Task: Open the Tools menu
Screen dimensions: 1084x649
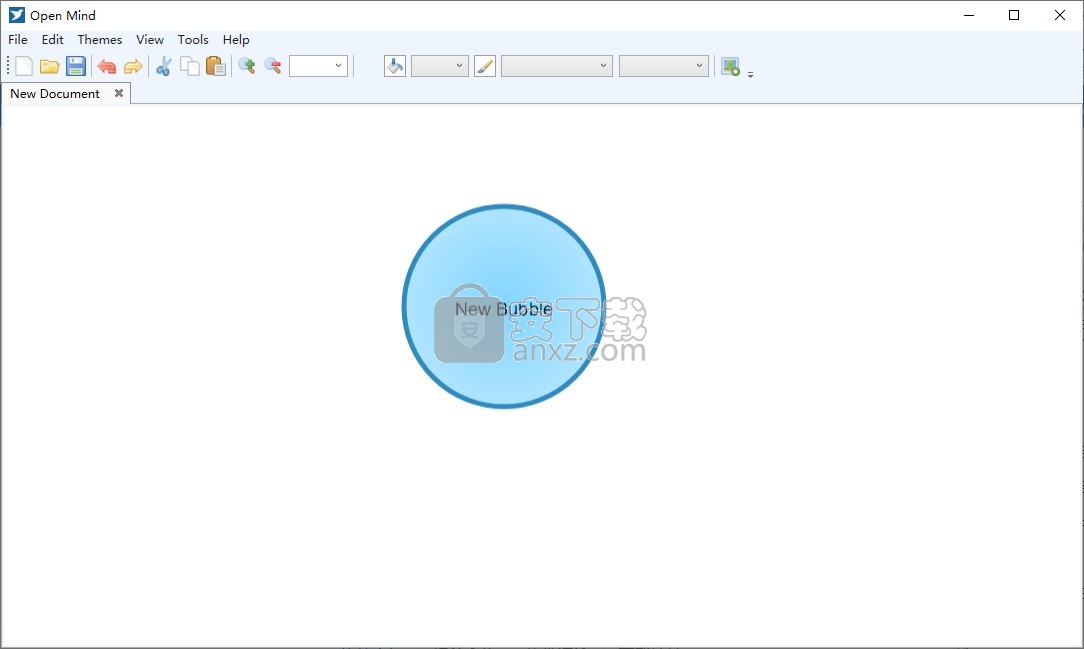Action: [x=193, y=39]
